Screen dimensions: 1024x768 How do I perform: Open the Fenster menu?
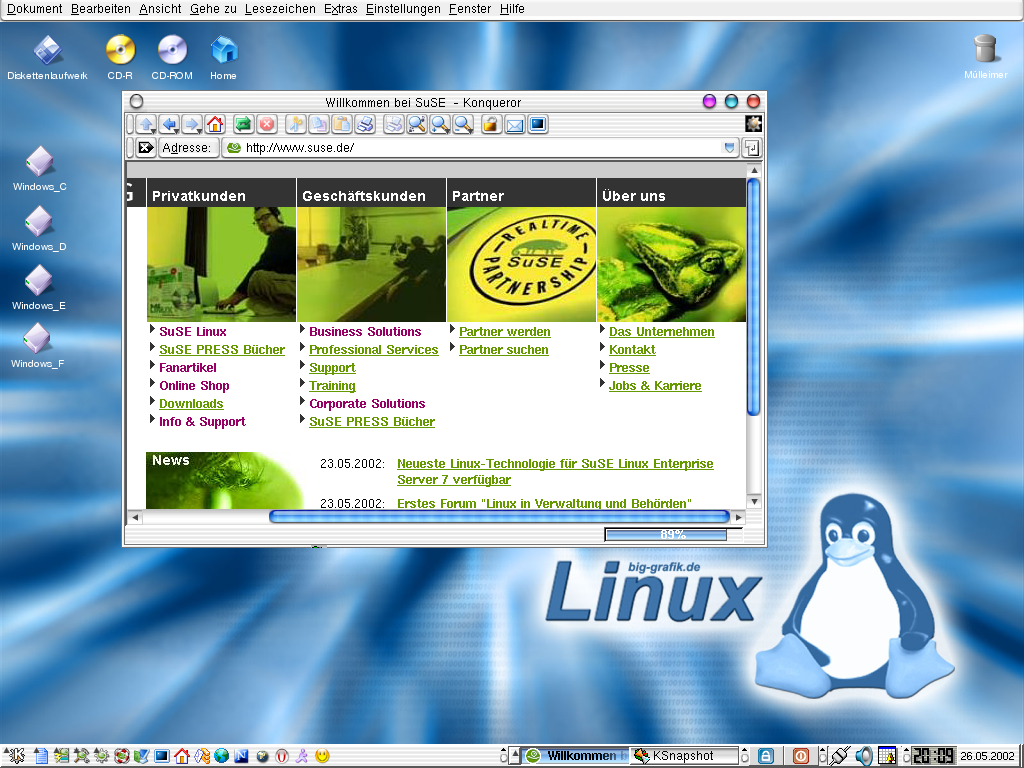pos(470,8)
